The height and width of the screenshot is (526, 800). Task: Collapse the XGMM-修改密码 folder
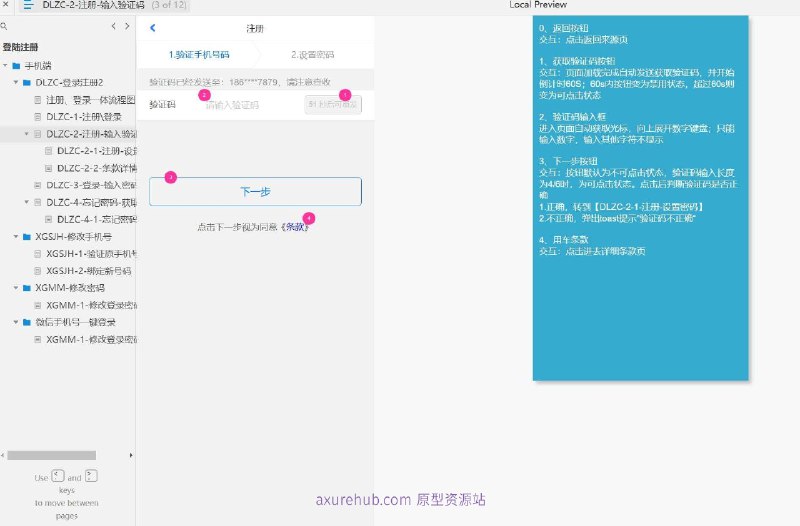[16, 288]
